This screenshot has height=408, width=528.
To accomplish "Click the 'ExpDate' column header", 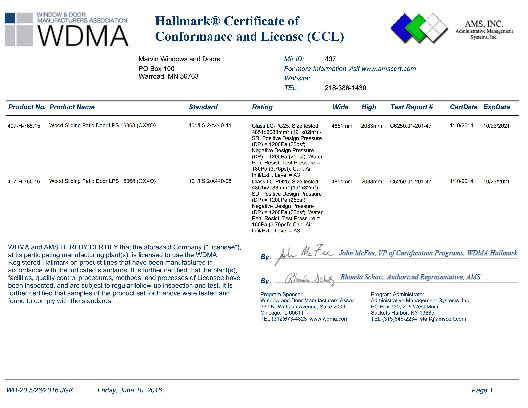I will tap(497, 107).
